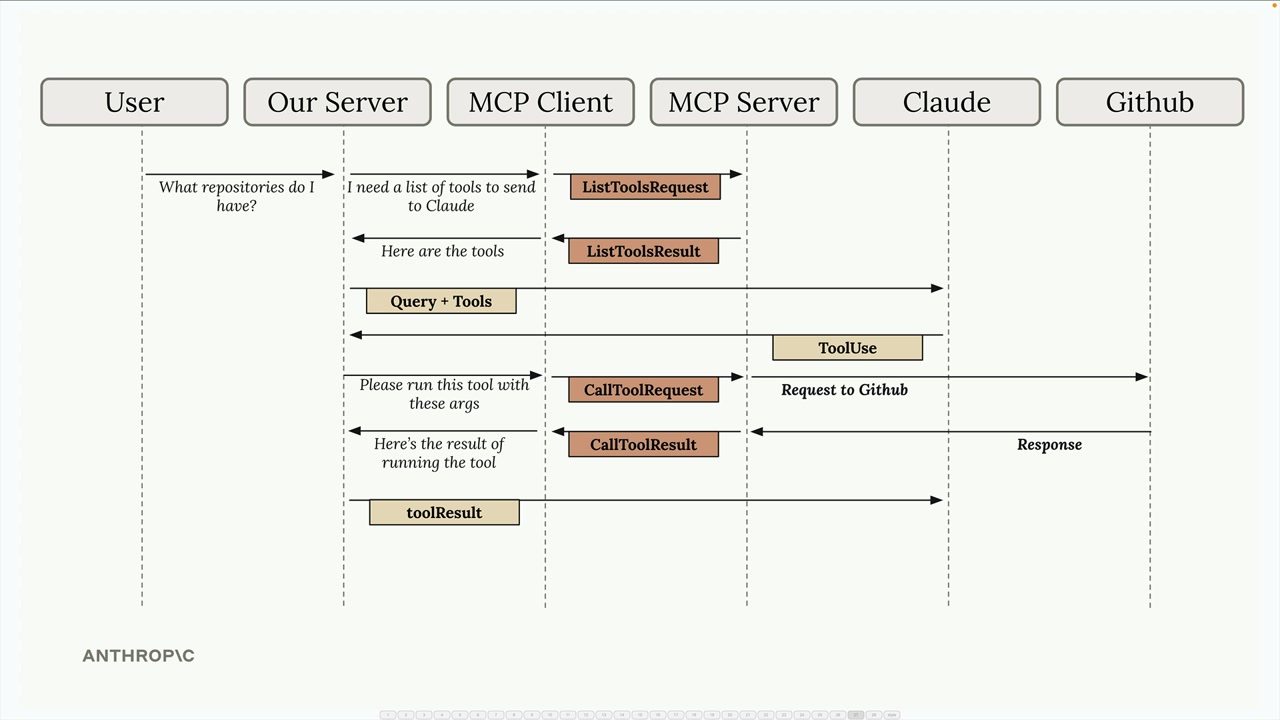Click the MCP Client header box

[x=540, y=102]
